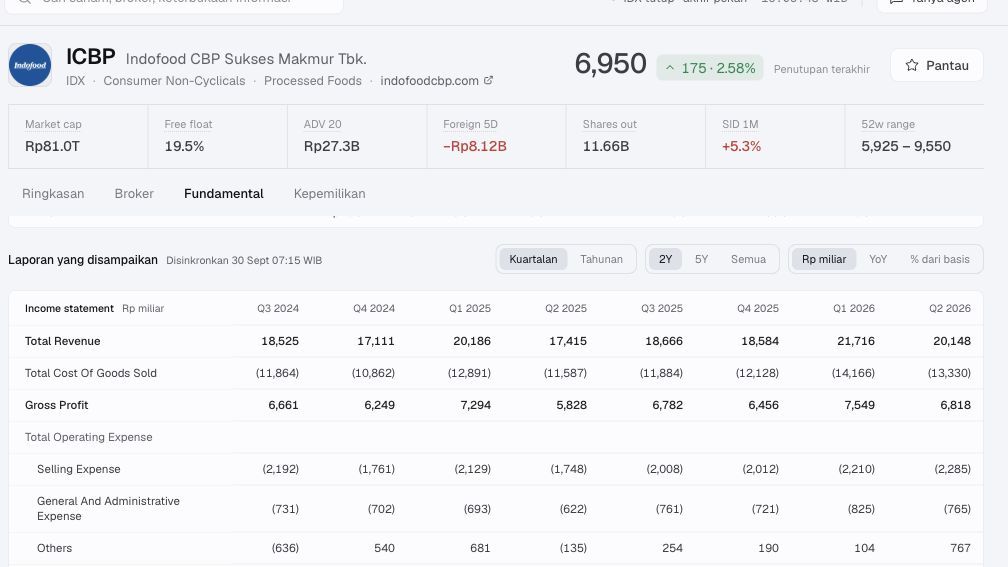The image size is (1008, 567).
Task: Click the Market cap Rp81.0T stat
Action: click(78, 136)
